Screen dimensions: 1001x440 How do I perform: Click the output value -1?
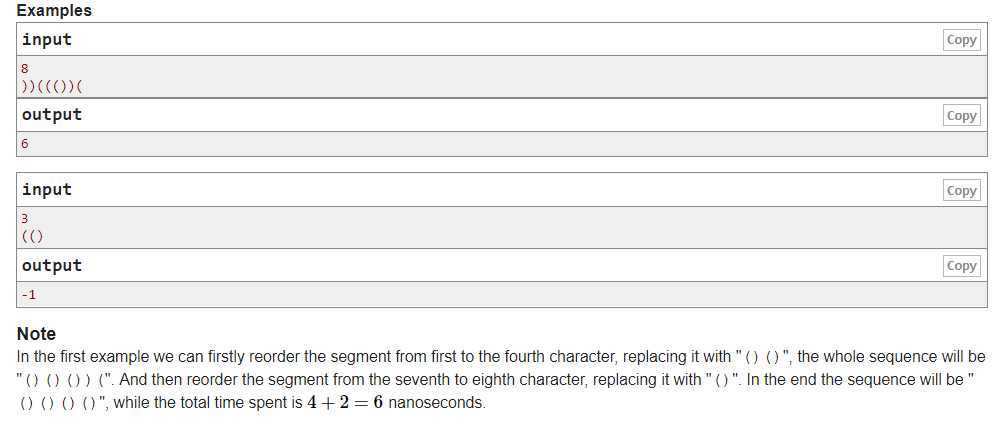click(28, 295)
